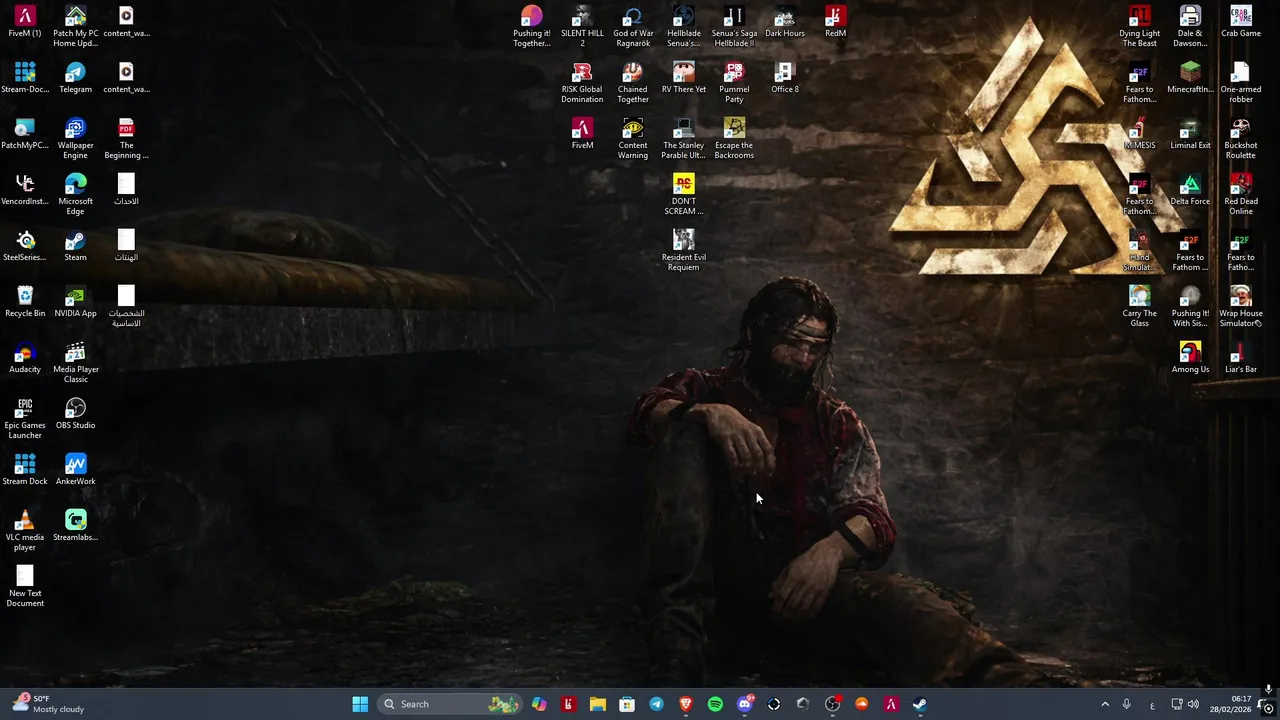Select the Office 8 desktop icon
This screenshot has width=1280, height=720.
click(785, 79)
